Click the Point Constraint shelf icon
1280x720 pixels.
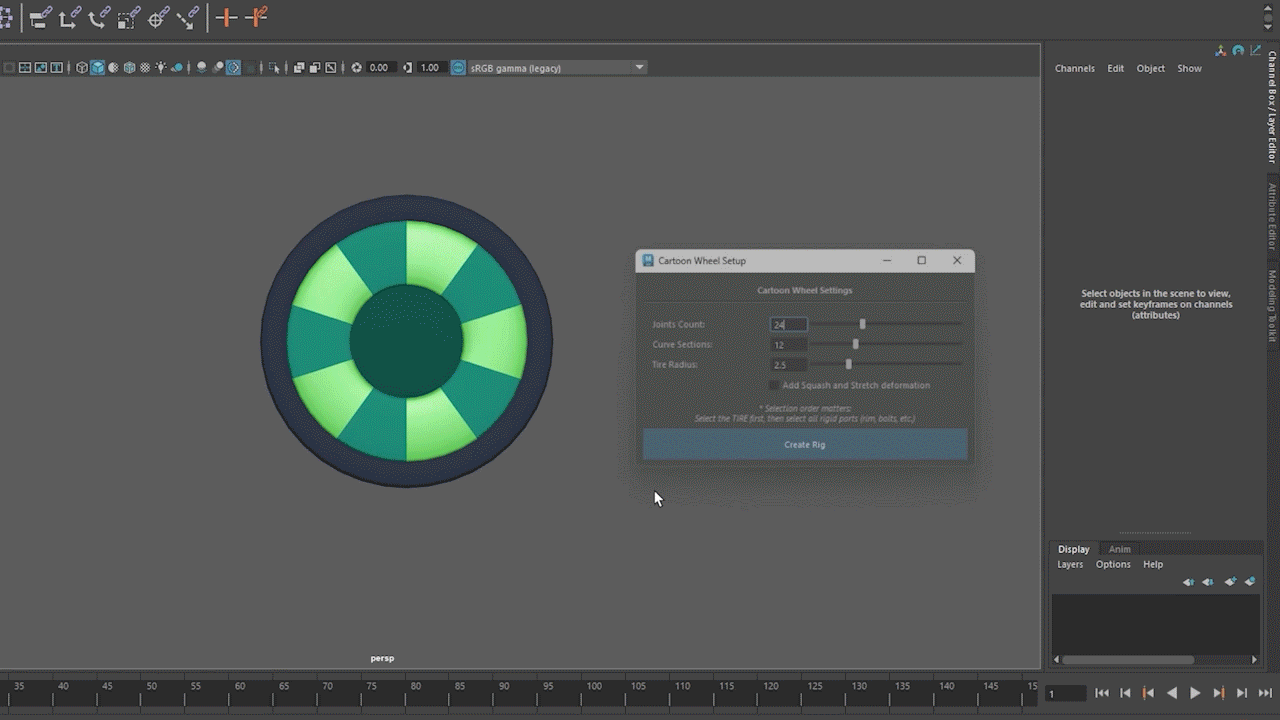point(69,17)
